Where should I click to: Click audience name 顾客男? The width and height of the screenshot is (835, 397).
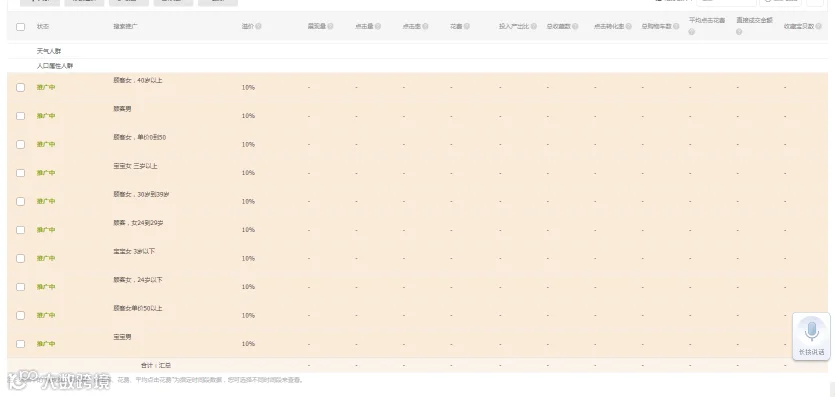(x=122, y=109)
